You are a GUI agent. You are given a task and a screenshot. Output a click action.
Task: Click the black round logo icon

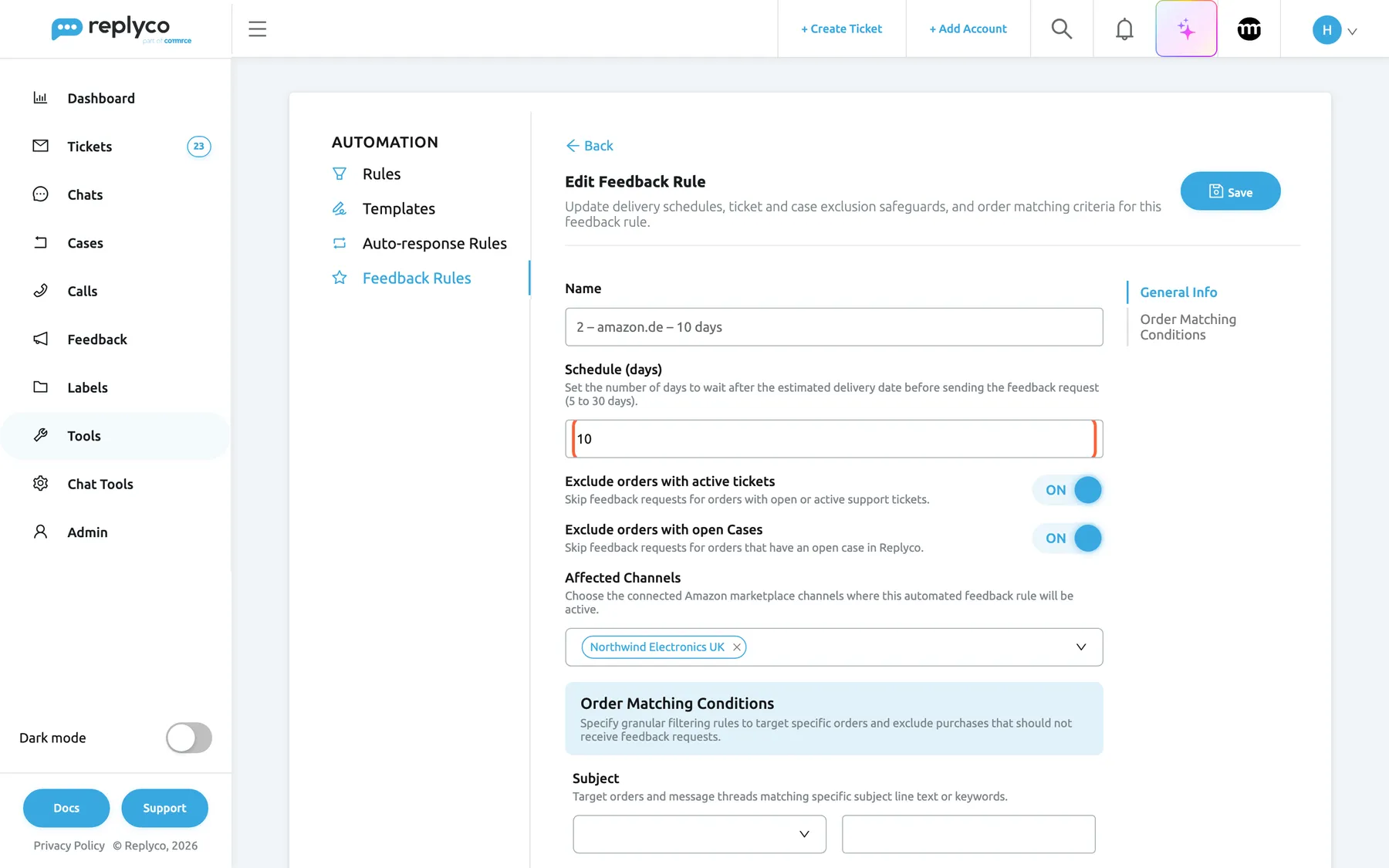[x=1249, y=29]
